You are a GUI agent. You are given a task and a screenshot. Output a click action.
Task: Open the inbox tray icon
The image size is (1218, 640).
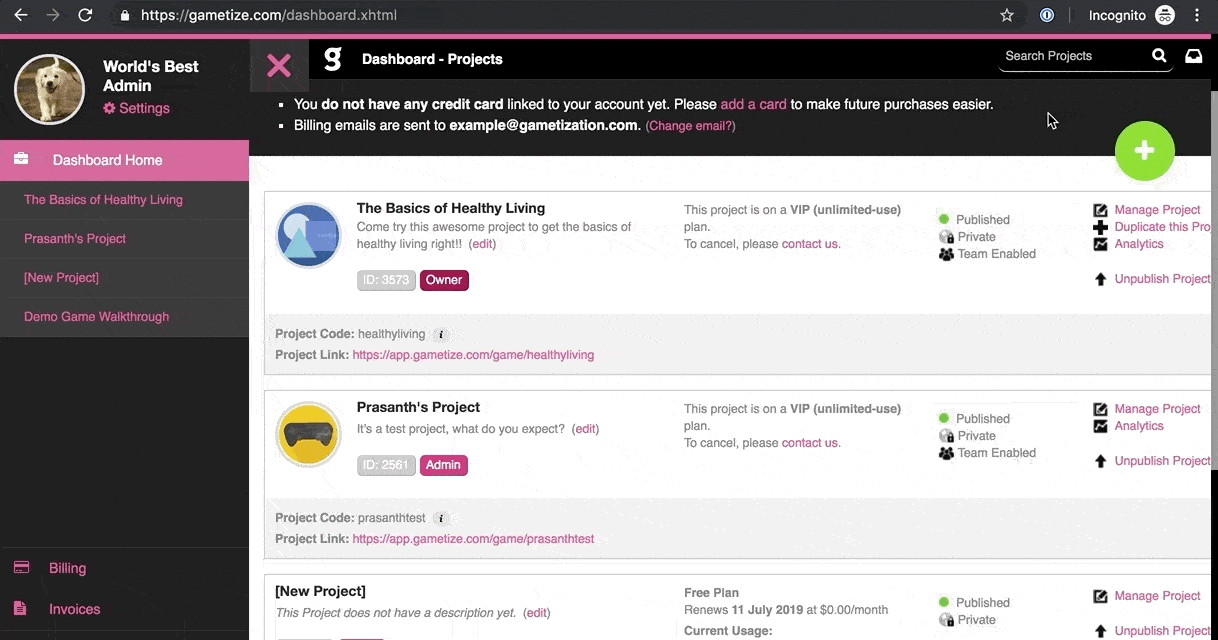1194,56
